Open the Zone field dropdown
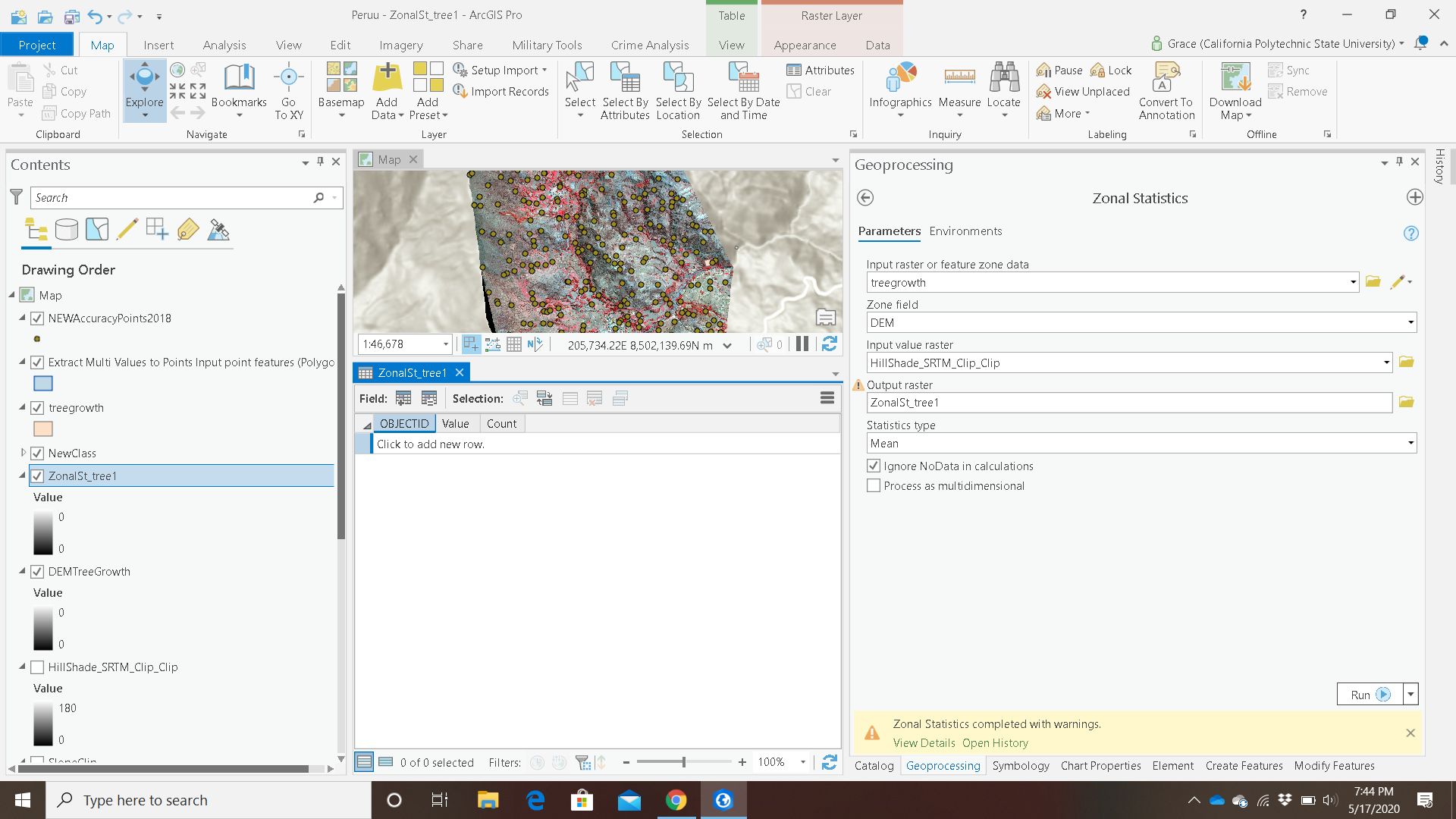This screenshot has width=1456, height=819. (1410, 323)
